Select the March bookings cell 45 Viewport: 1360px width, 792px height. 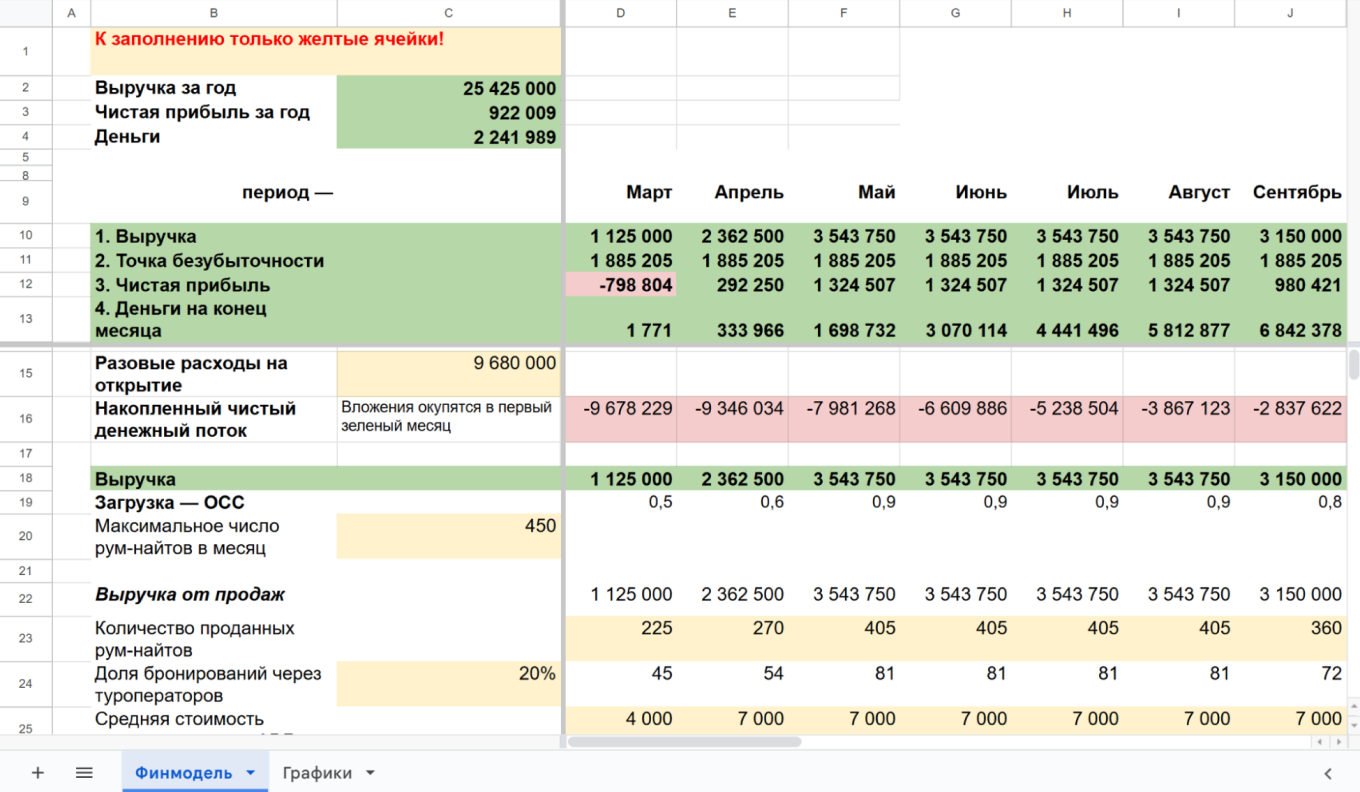pos(621,684)
